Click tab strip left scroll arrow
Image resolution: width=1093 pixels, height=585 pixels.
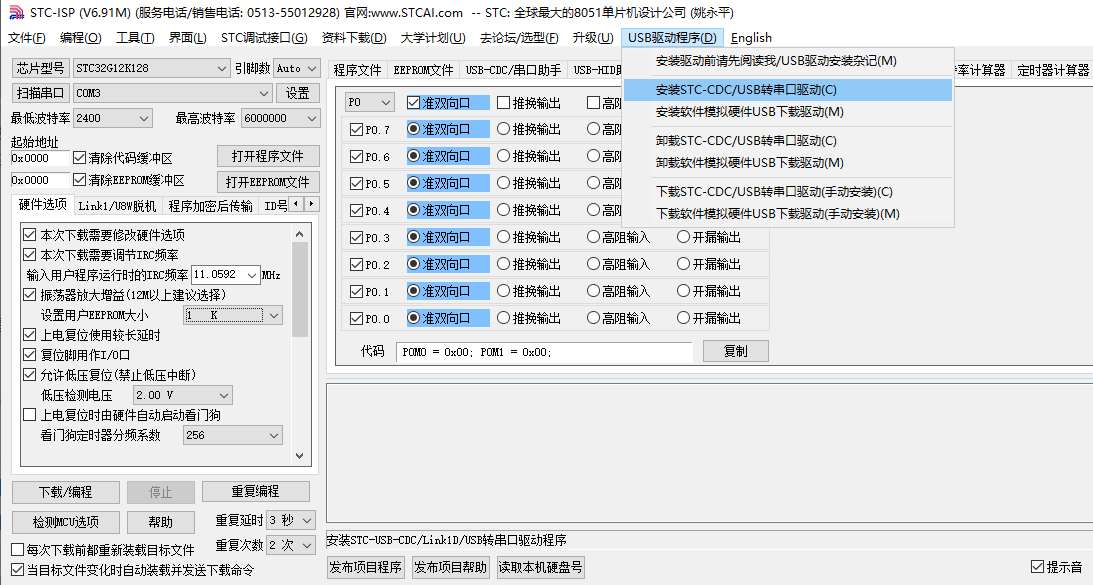pyautogui.click(x=296, y=204)
